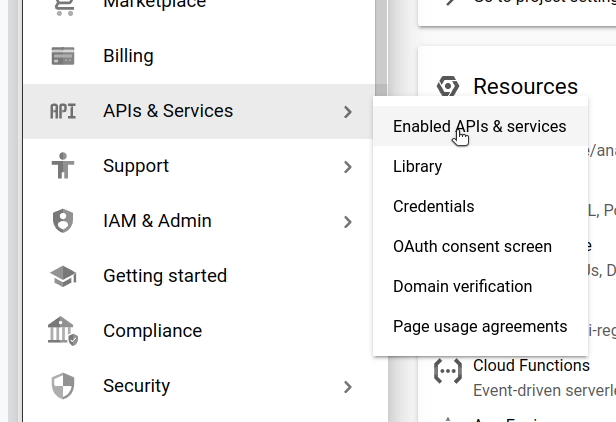
Task: Click the Support person icon
Action: (x=63, y=166)
